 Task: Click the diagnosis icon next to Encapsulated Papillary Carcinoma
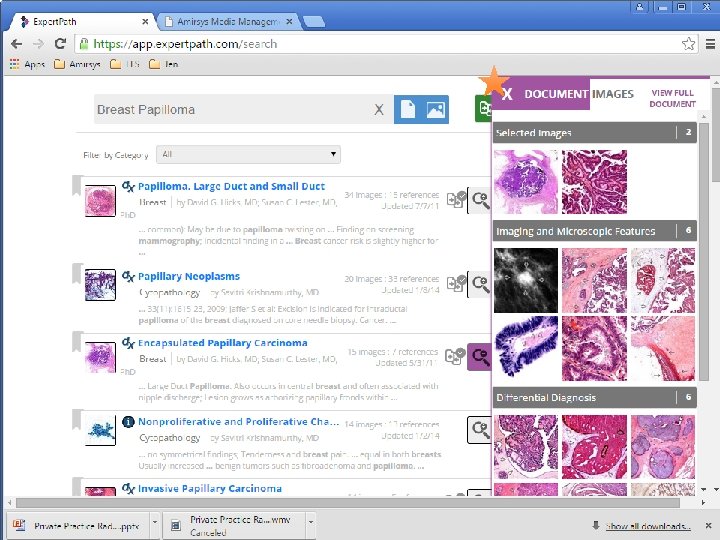[x=128, y=343]
